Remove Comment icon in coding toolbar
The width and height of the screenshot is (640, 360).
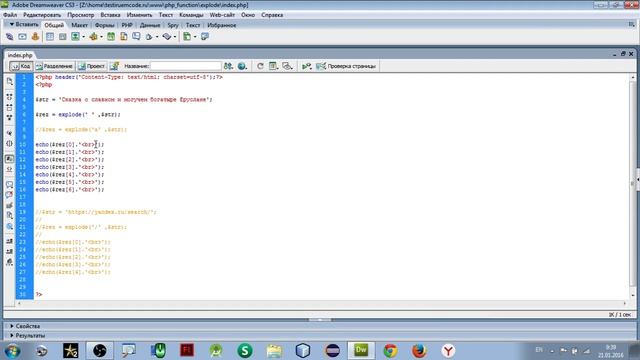point(9,195)
